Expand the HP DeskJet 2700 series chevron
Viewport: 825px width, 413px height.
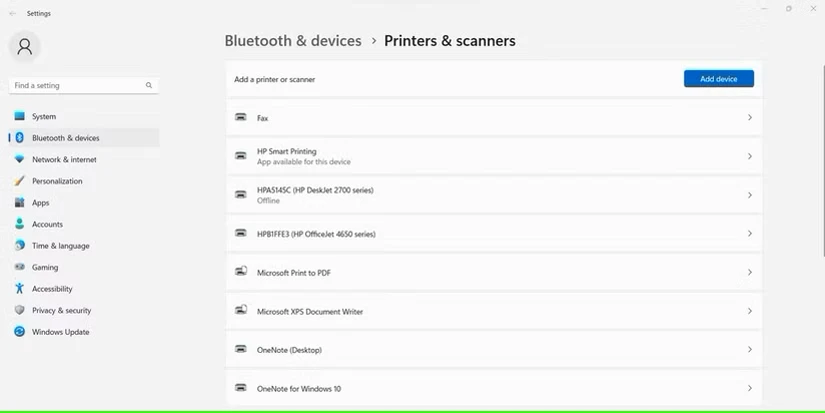click(x=750, y=195)
